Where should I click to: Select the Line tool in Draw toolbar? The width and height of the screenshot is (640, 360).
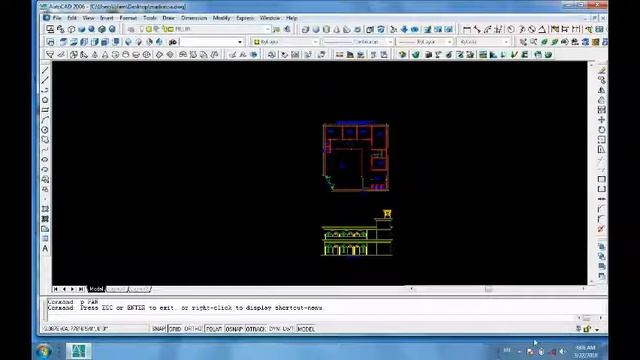click(45, 70)
